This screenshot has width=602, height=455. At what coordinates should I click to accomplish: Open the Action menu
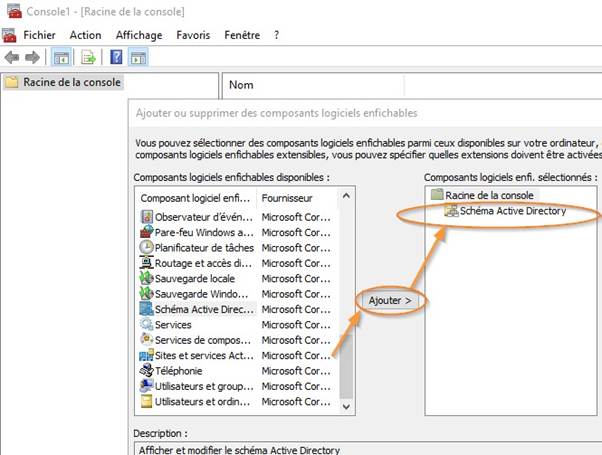pos(85,35)
